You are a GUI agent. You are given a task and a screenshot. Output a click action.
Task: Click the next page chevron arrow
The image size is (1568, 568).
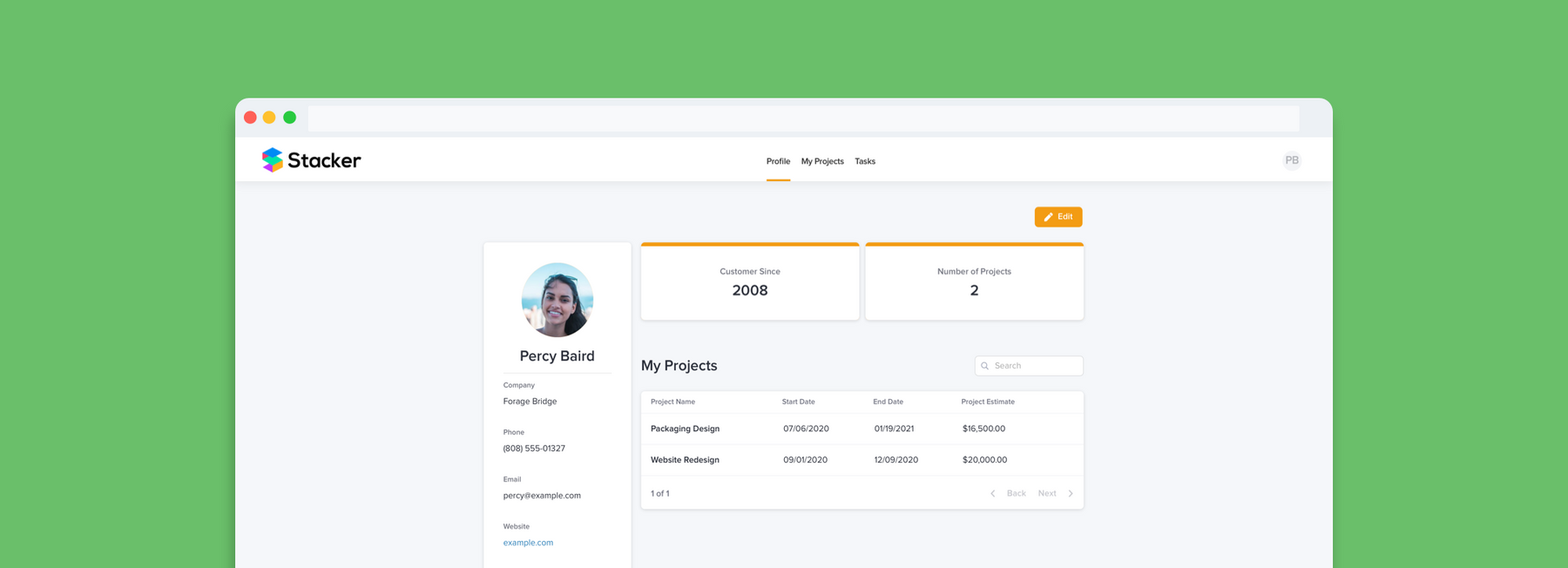pos(1071,494)
